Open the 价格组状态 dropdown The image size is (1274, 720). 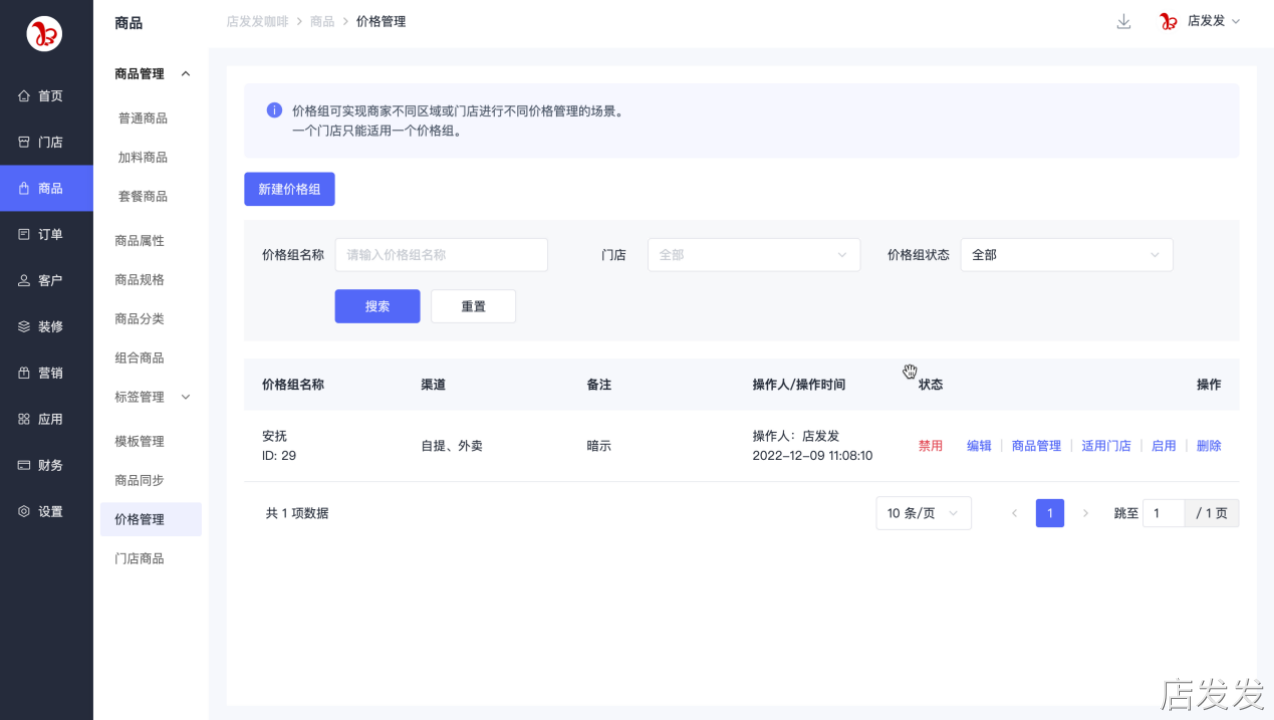[x=1067, y=255]
